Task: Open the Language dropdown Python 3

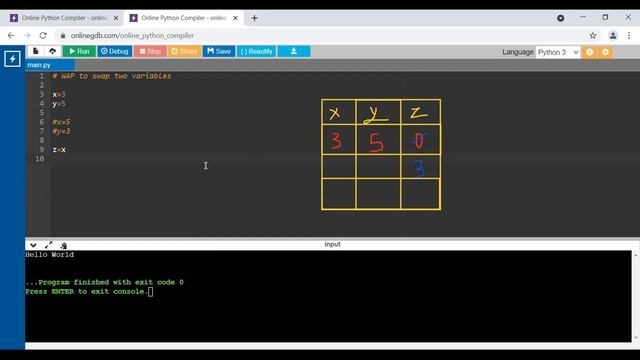Action: [x=558, y=52]
